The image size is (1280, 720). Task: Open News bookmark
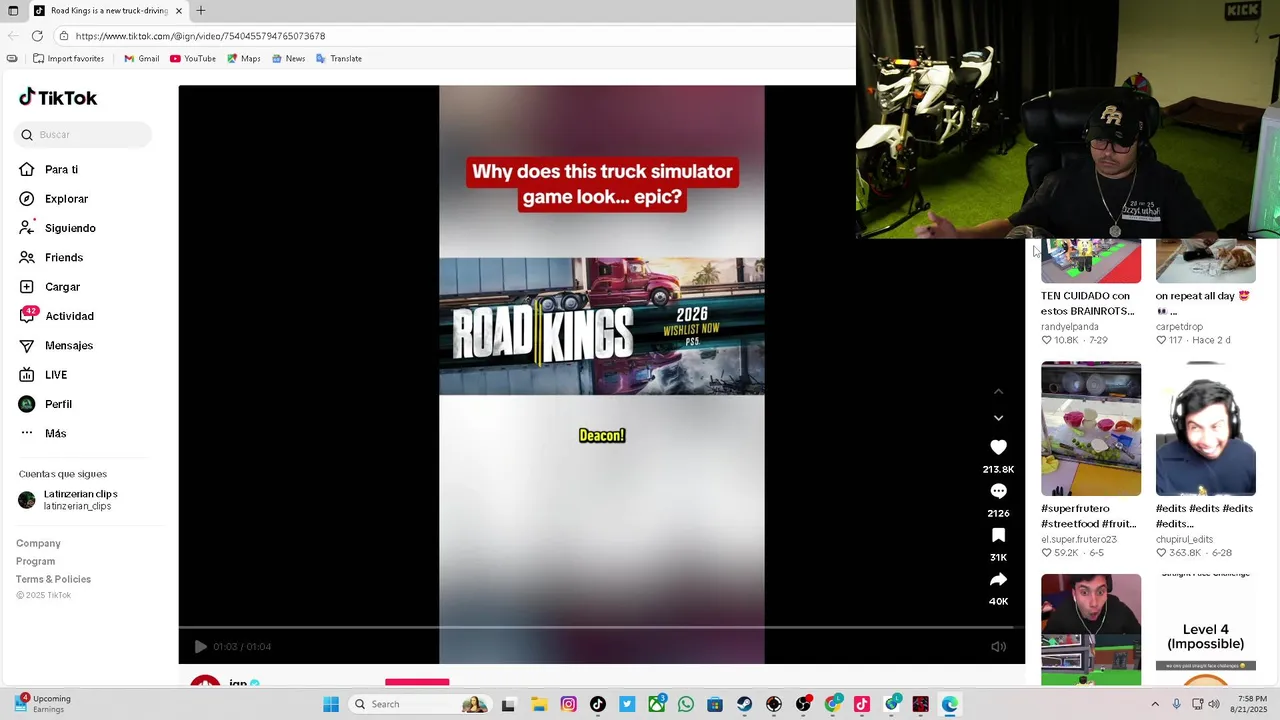(288, 58)
